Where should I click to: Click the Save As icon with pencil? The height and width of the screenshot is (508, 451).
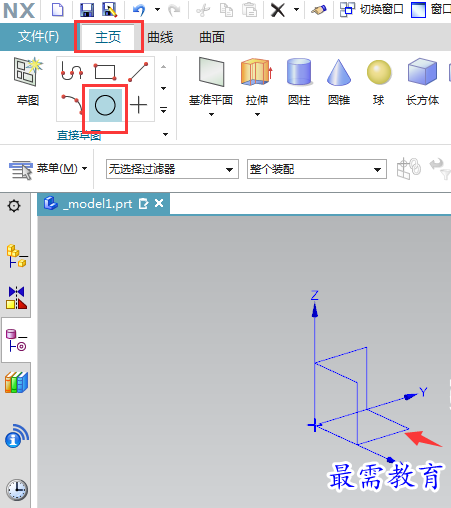pos(110,10)
